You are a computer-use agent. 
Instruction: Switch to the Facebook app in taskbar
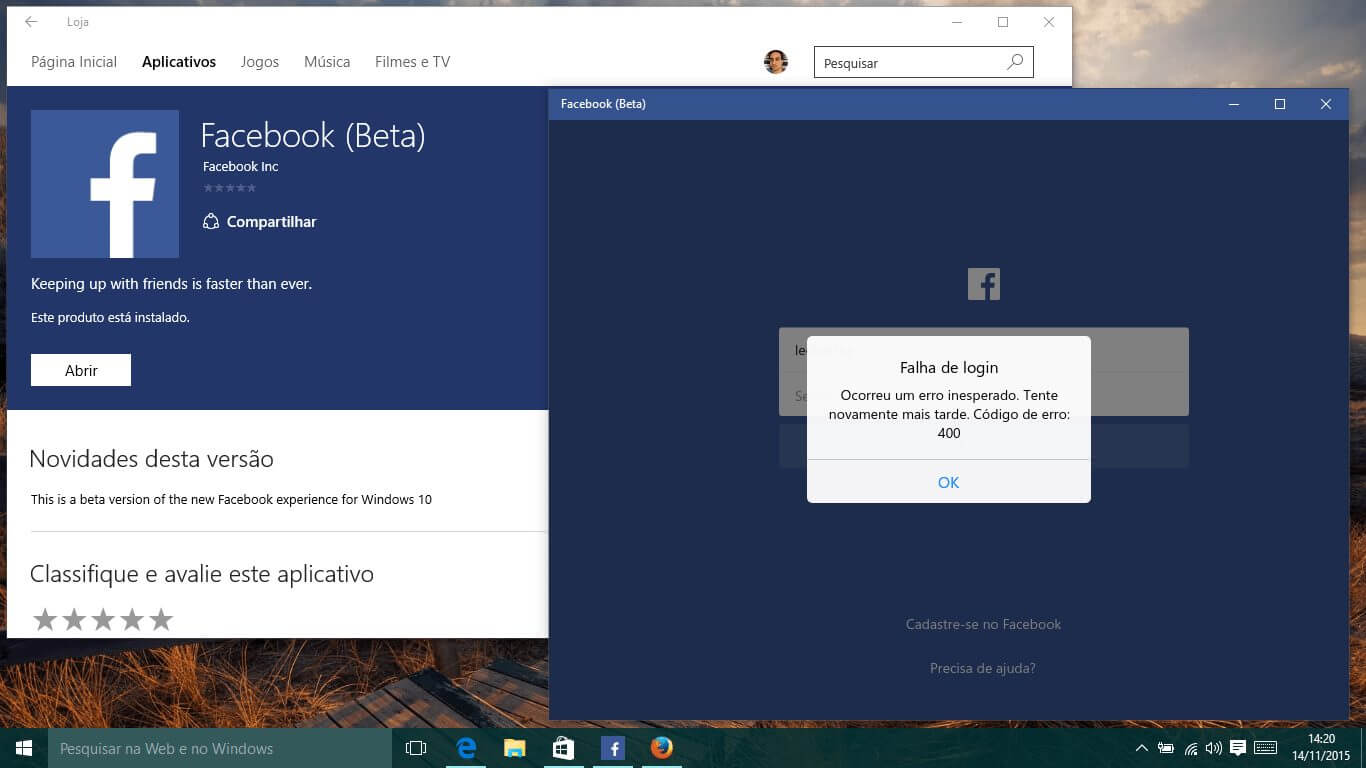click(612, 748)
